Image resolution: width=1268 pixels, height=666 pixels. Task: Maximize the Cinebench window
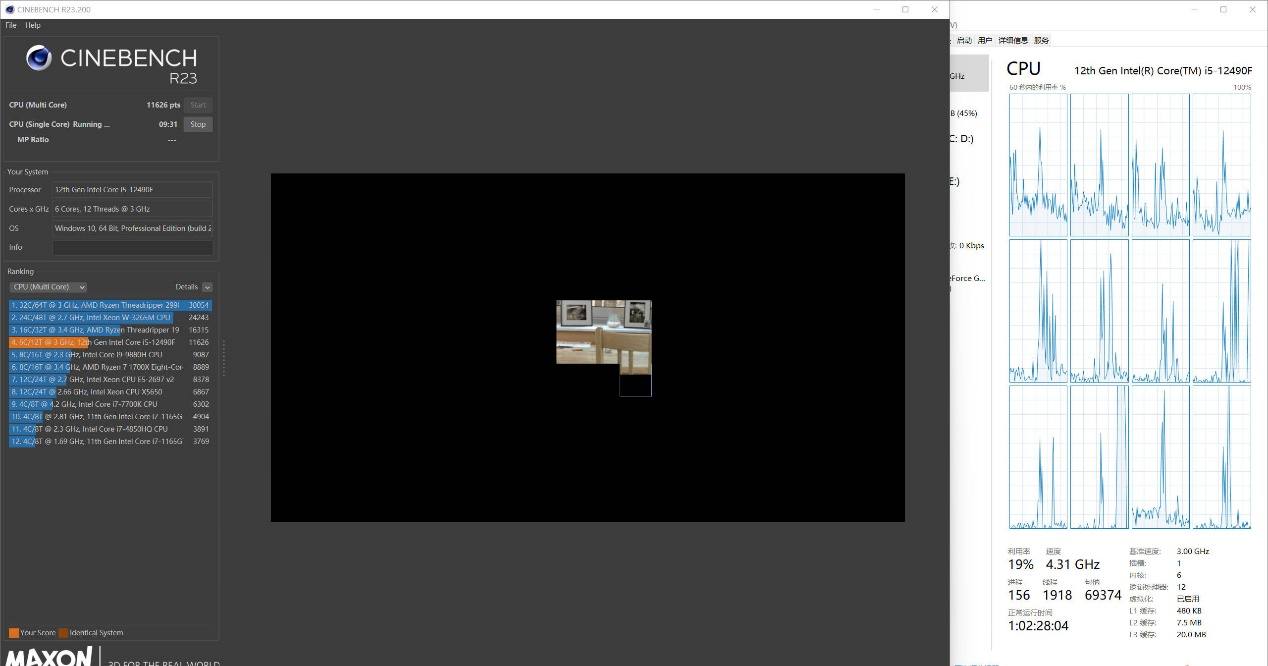pos(905,9)
